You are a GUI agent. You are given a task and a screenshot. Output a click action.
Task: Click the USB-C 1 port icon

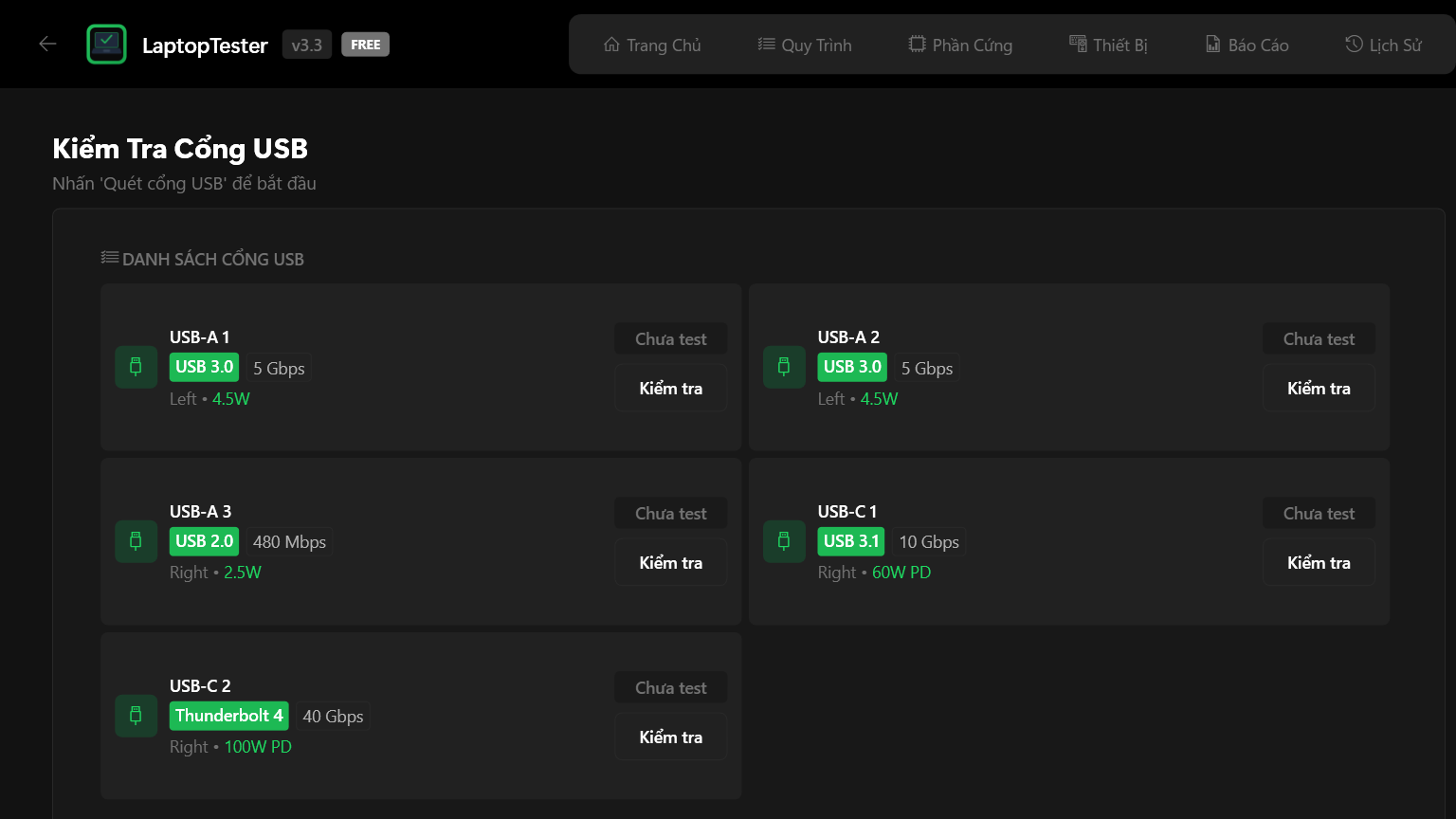(784, 541)
